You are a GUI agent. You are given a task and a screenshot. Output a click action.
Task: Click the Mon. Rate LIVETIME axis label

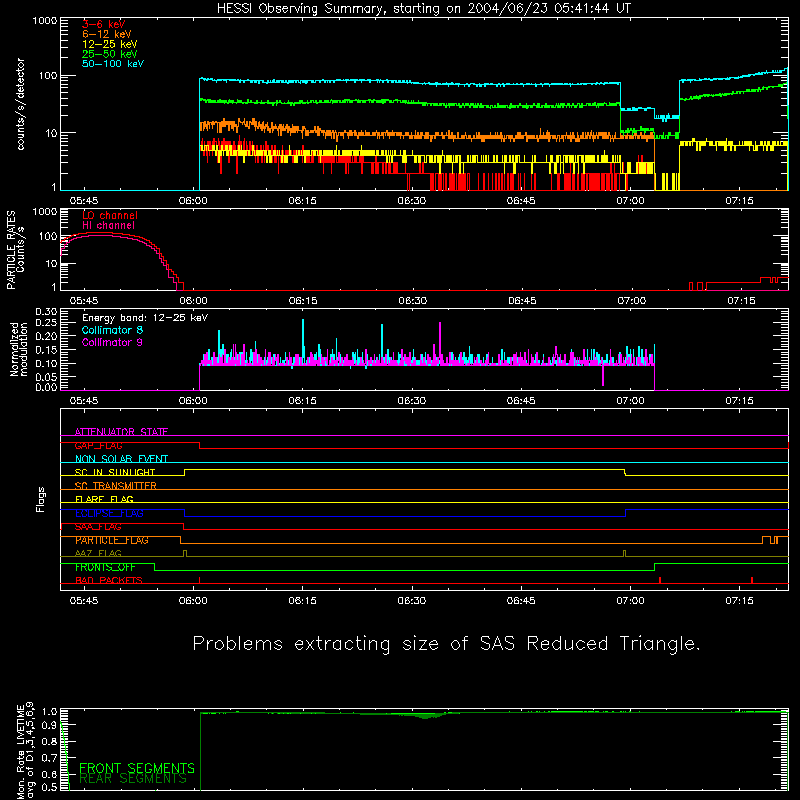[x=25, y=751]
